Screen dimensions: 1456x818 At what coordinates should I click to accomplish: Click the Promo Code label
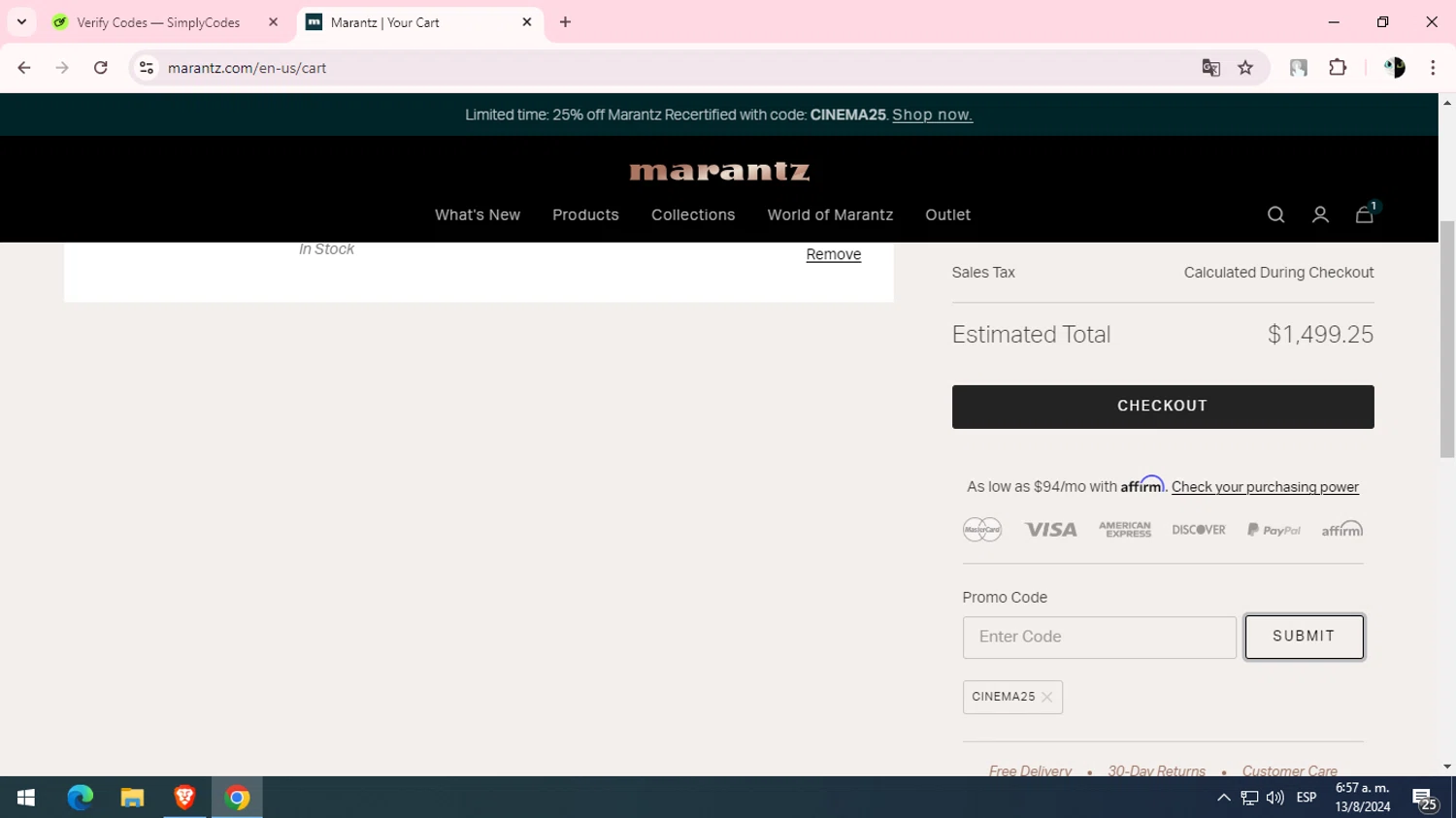(1005, 598)
